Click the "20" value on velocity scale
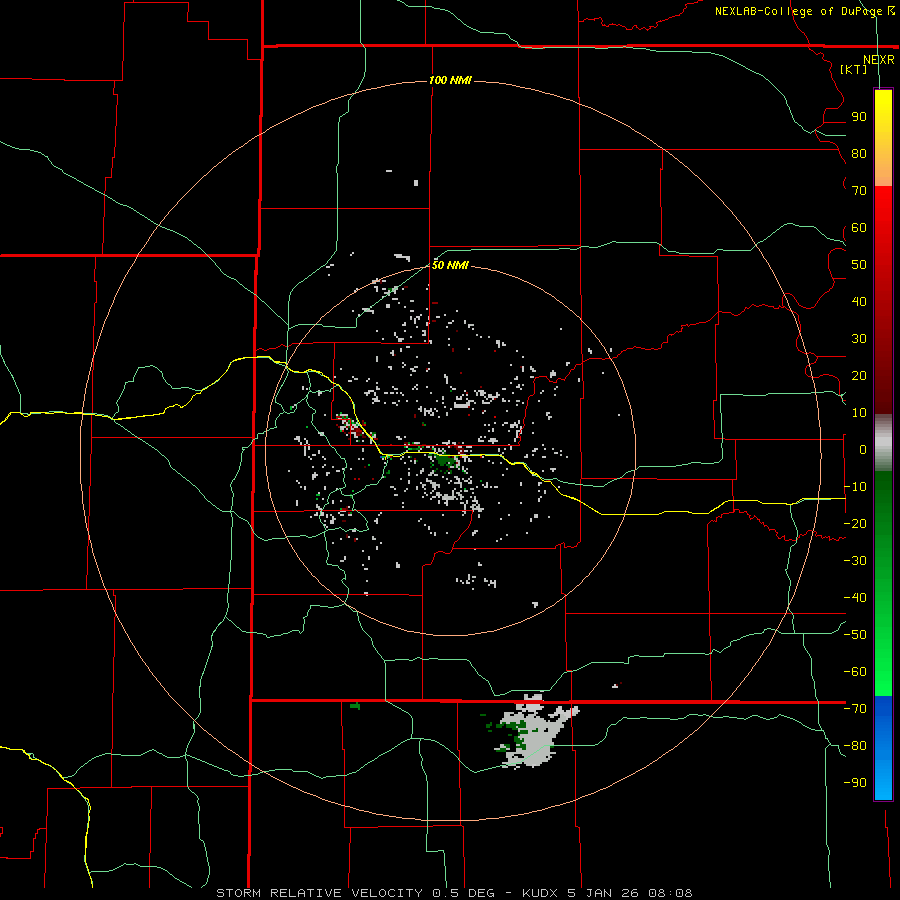900x900 pixels. (x=859, y=376)
